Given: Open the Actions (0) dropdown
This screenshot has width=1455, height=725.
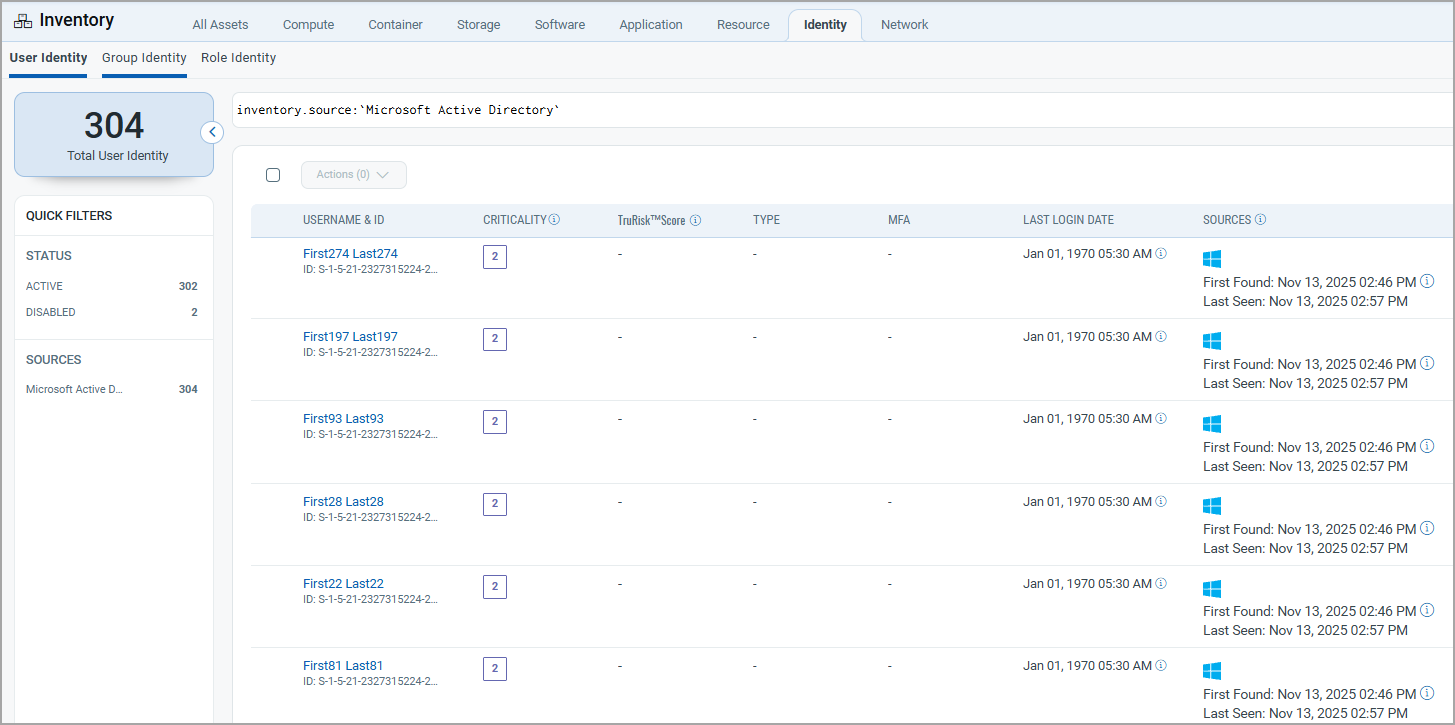Looking at the screenshot, I should coord(353,175).
